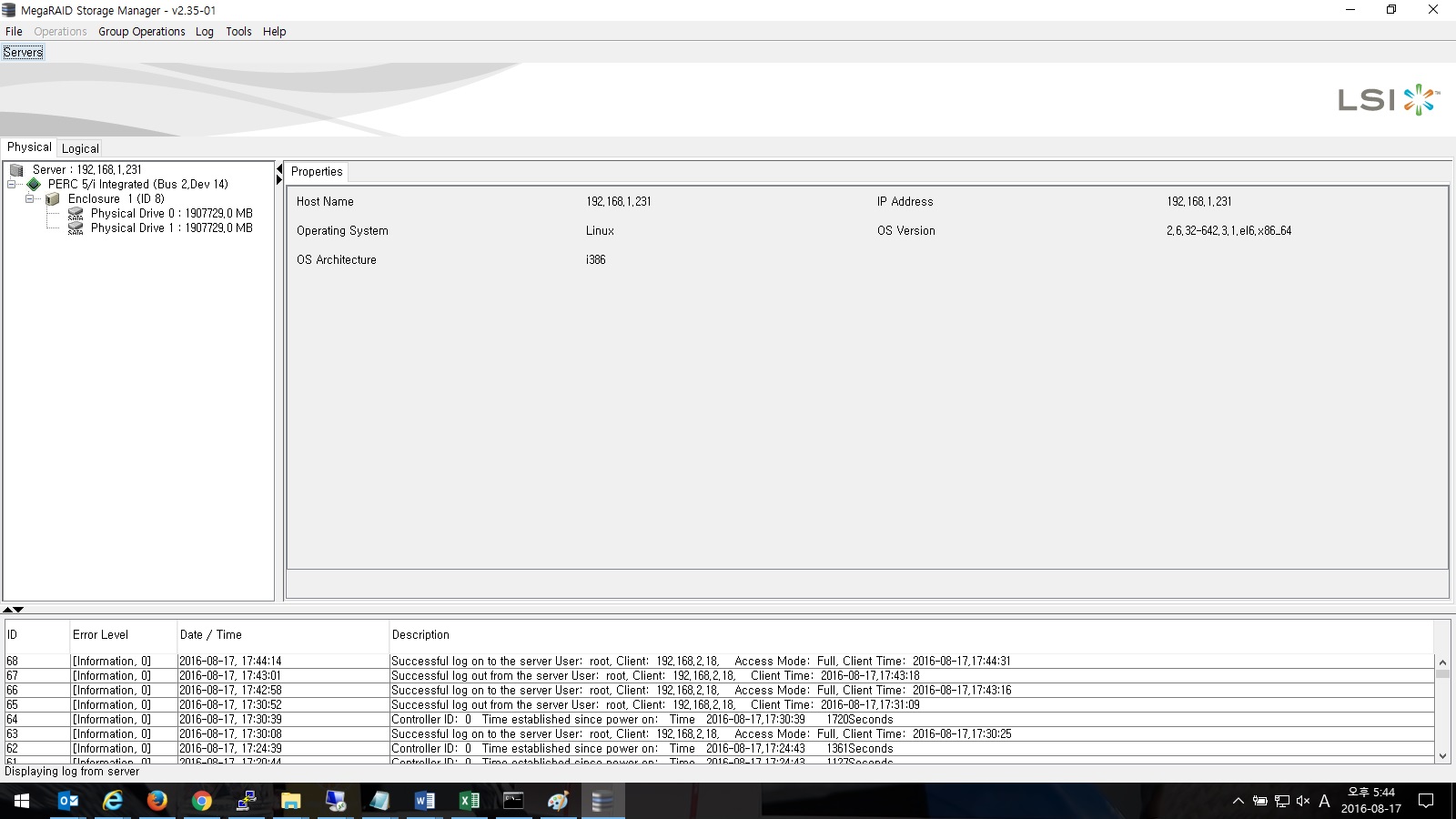The image size is (1456, 819).
Task: Select PERC 5/i Integrated (Bus 2,Dev 14)
Action: [x=138, y=184]
